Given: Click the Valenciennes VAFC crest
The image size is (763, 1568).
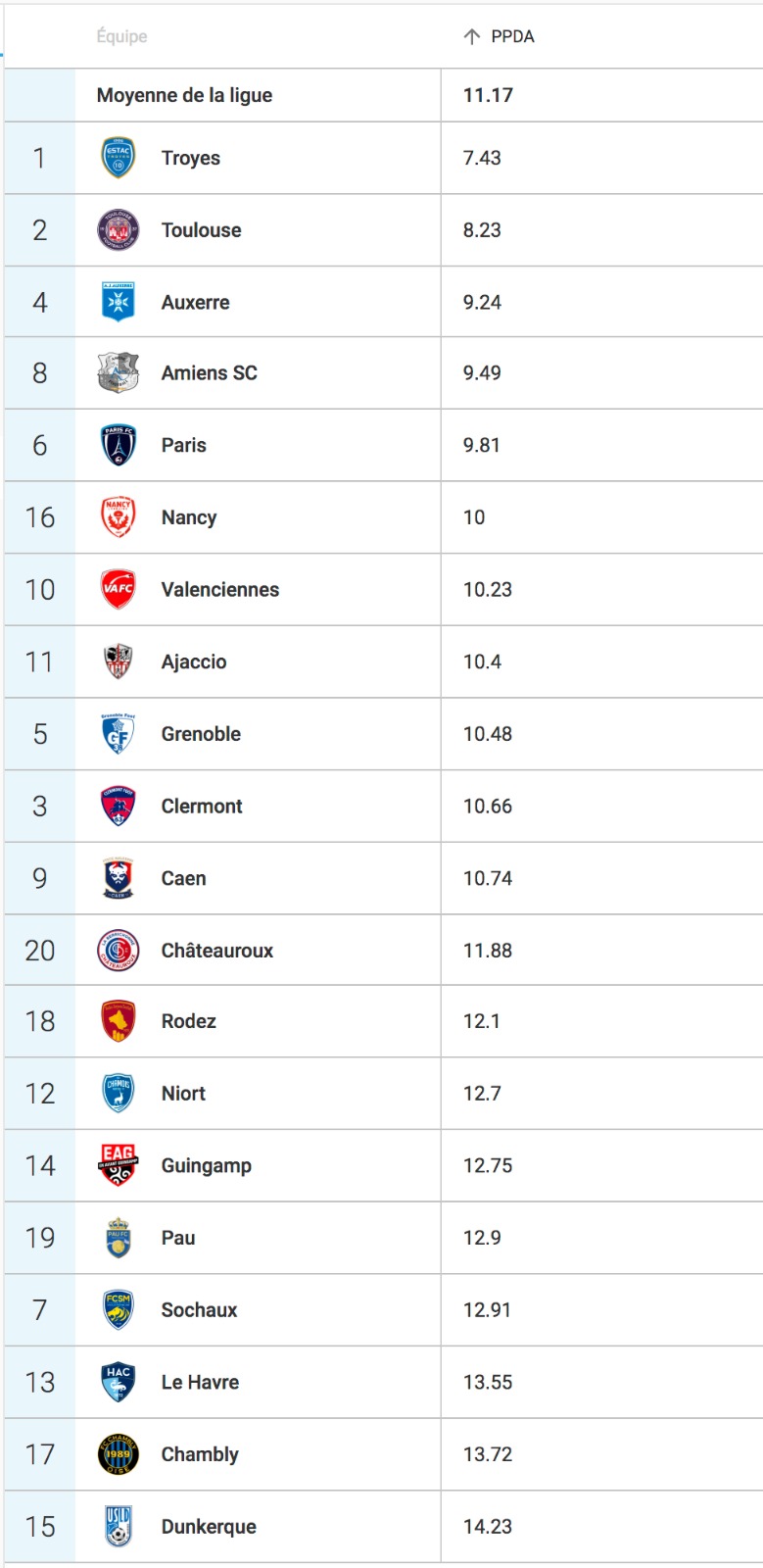Looking at the screenshot, I should (119, 589).
